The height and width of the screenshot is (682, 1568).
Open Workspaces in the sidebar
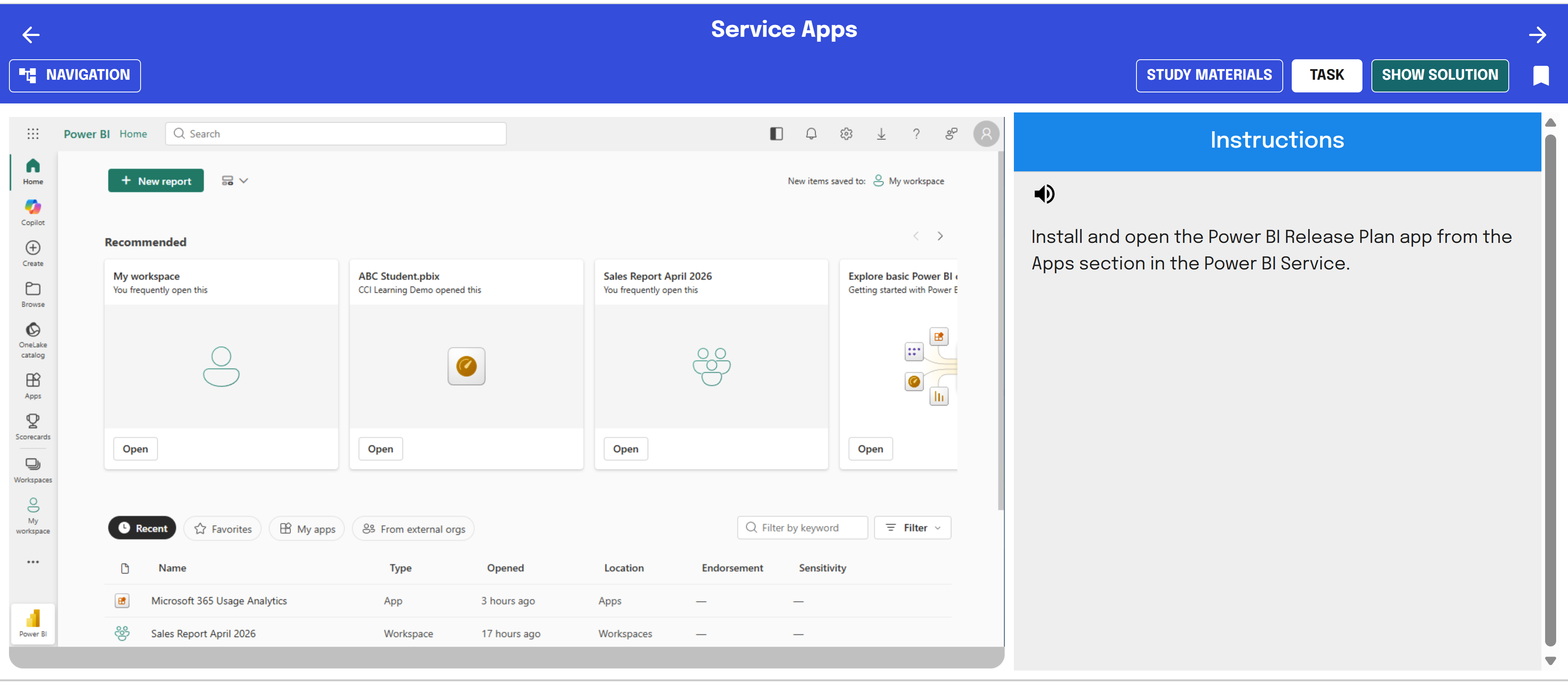point(33,470)
